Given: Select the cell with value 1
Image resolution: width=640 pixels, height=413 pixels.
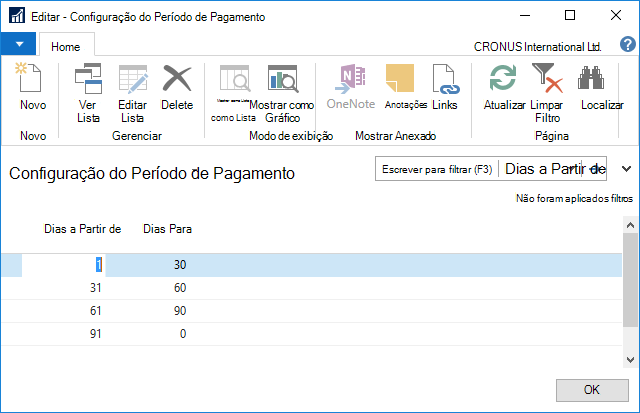Looking at the screenshot, I should (64, 265).
